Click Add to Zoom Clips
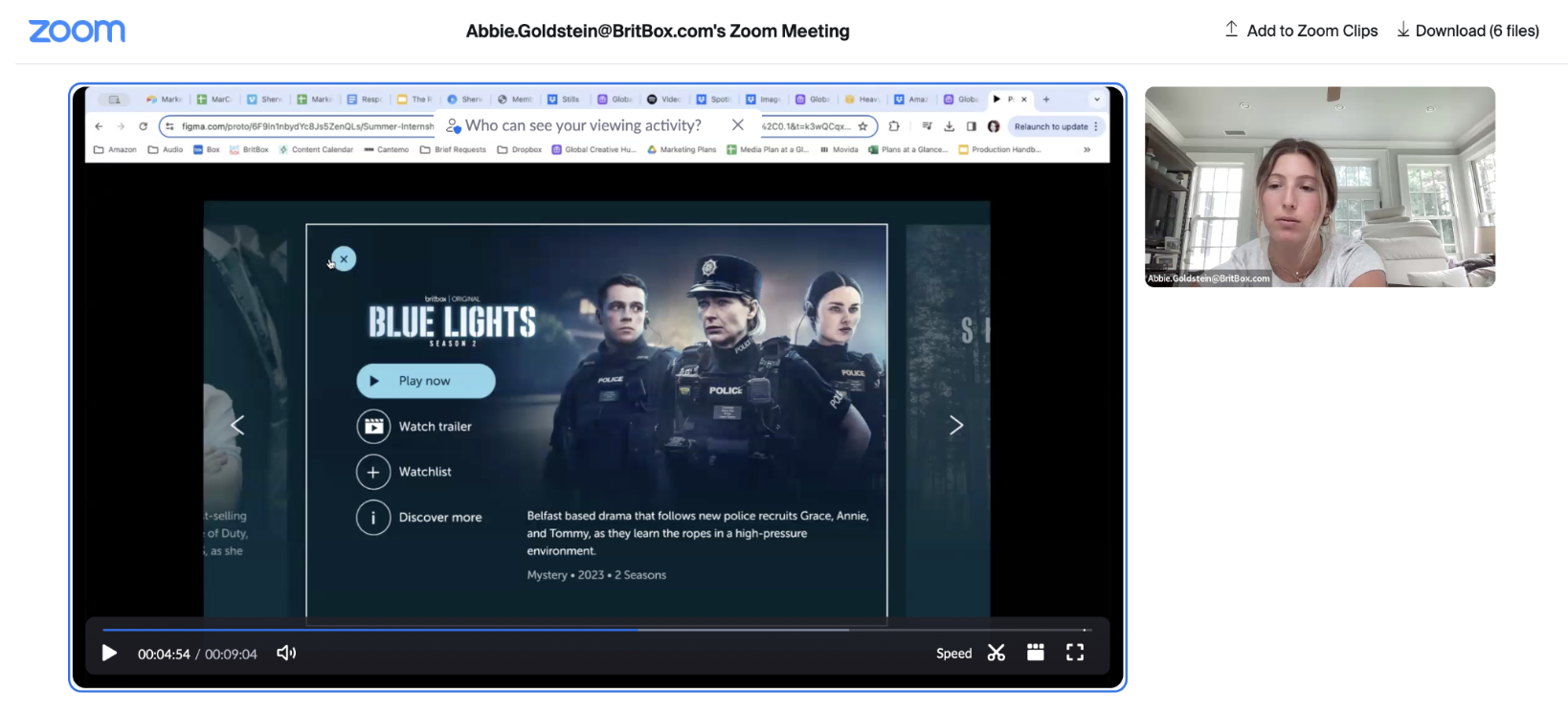Screen dimensions: 1568x712 pyautogui.click(x=1301, y=31)
